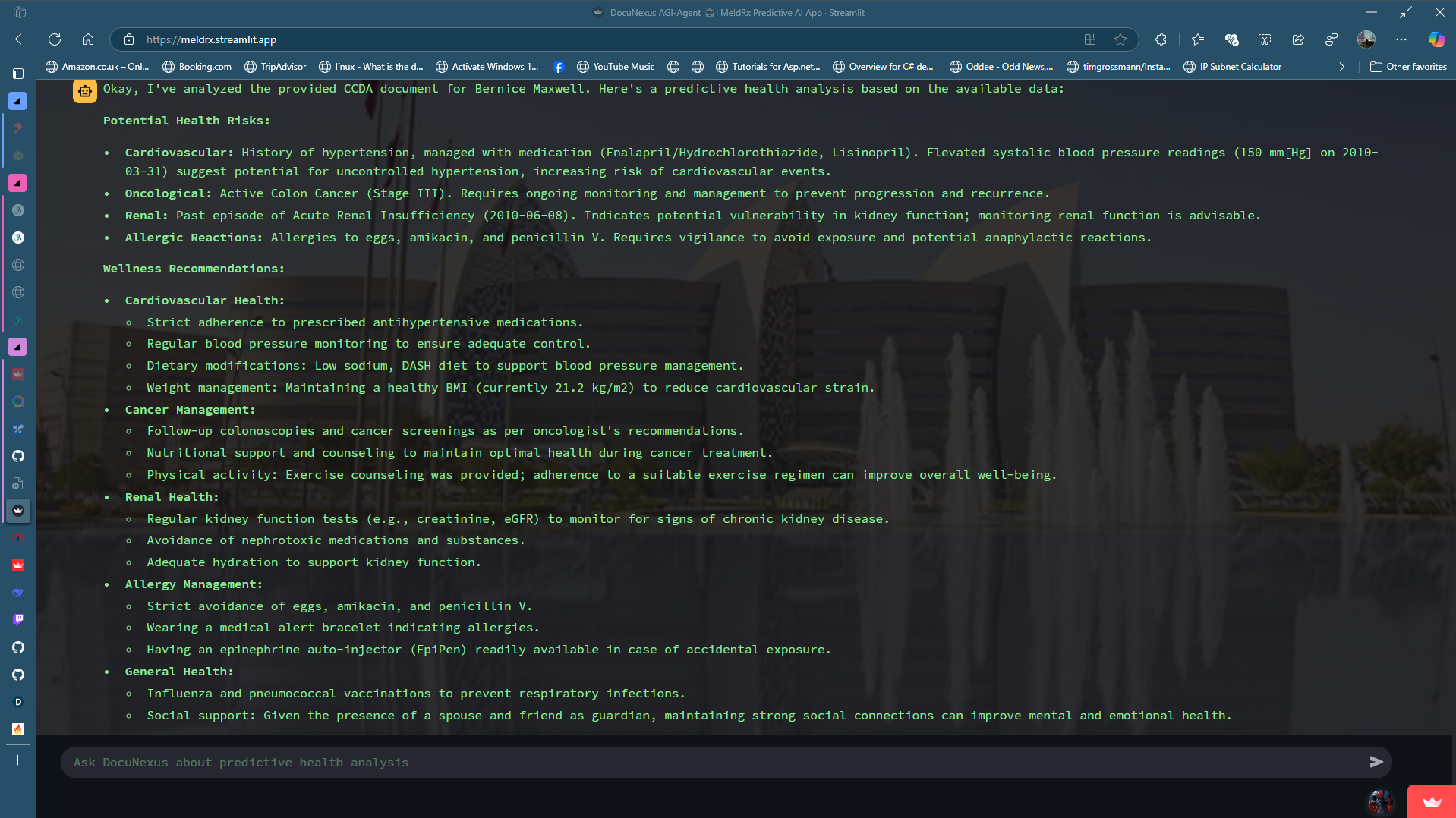Image resolution: width=1456 pixels, height=818 pixels.
Task: Start a screenshot with the scissors icon
Action: point(1265,39)
